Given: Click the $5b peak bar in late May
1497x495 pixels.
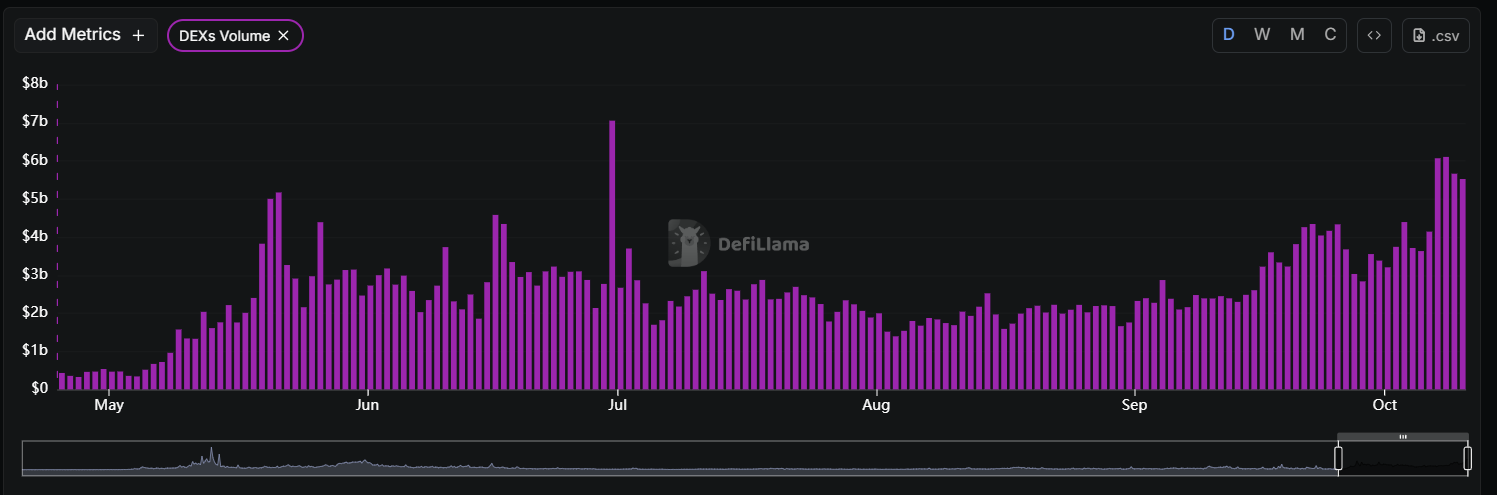Looking at the screenshot, I should (x=278, y=290).
